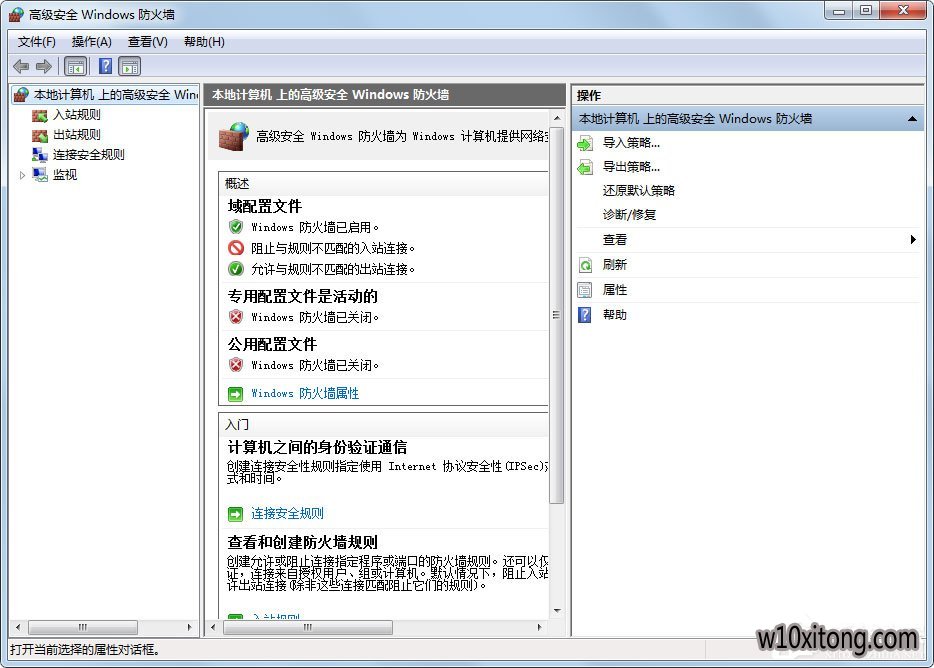Image resolution: width=934 pixels, height=668 pixels.
Task: Click the 导入策略 green arrow icon
Action: (x=585, y=143)
